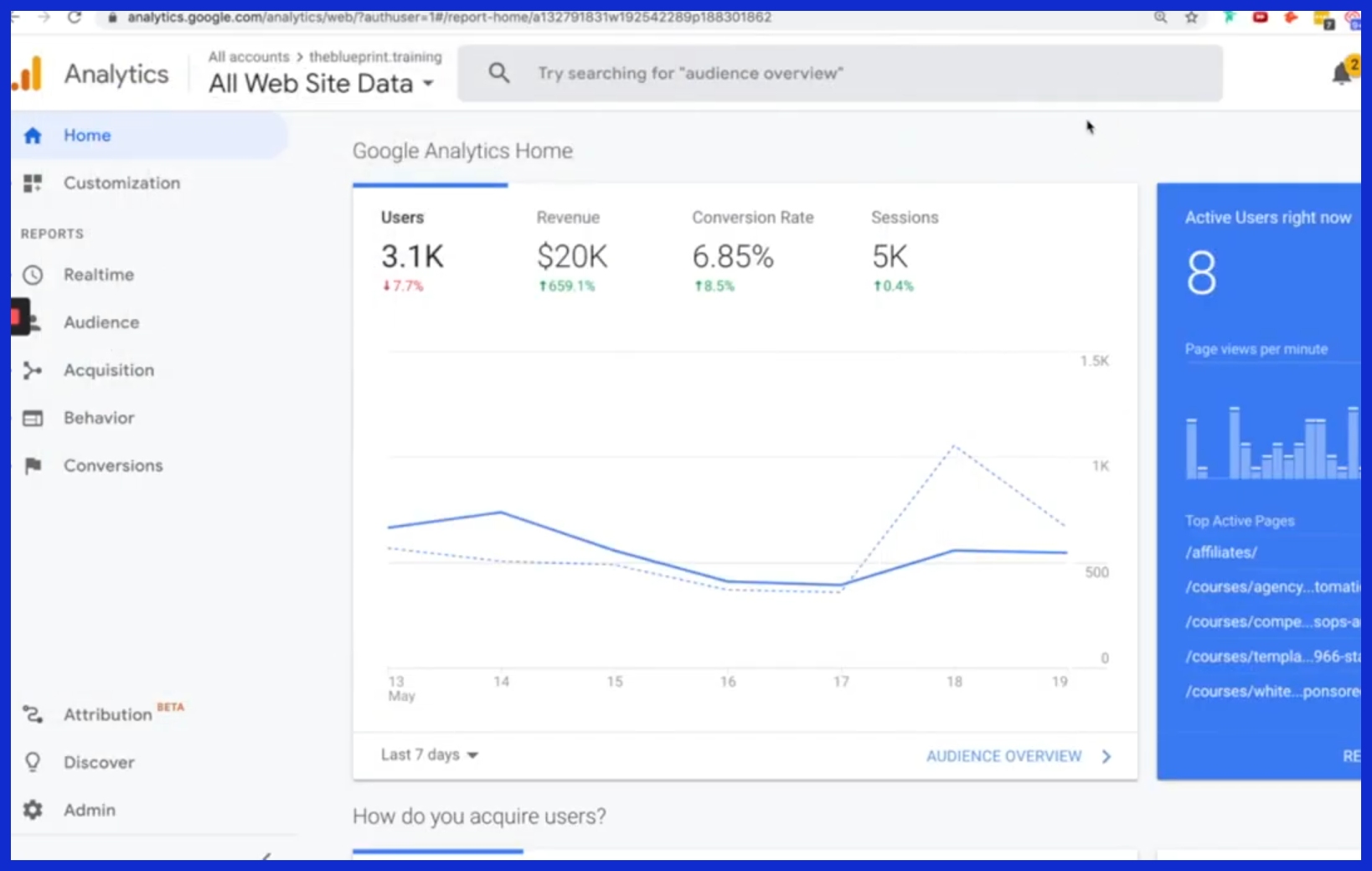This screenshot has height=871, width=1372.
Task: Click the 3.1K users value
Action: tap(412, 256)
